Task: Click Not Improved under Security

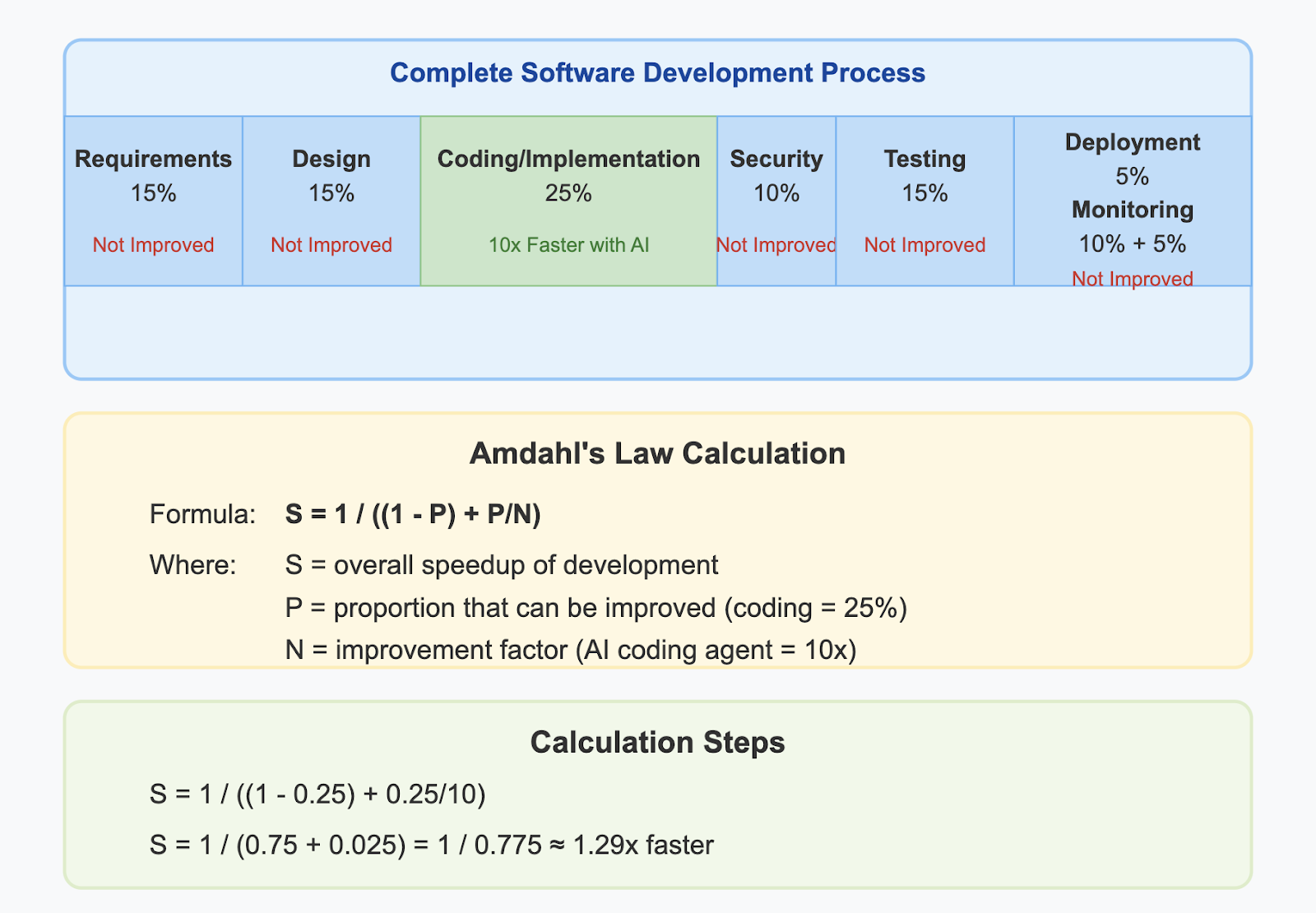Action: tap(776, 245)
